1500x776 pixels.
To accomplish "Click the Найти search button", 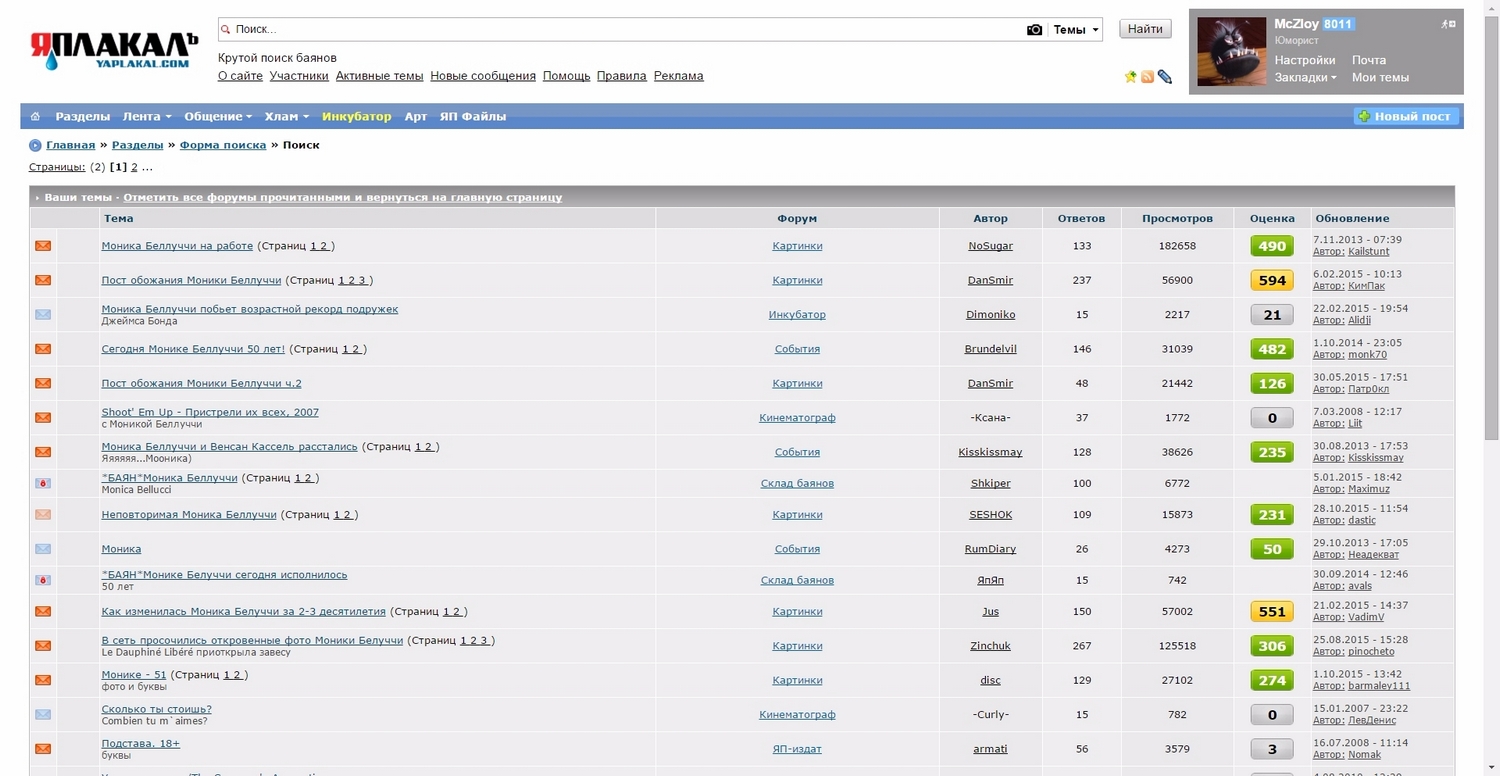I will click(1145, 29).
